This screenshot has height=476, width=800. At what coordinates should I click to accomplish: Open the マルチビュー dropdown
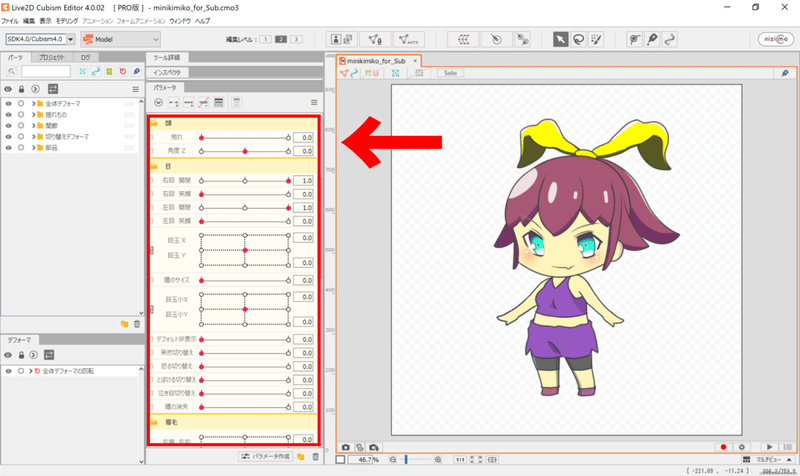coord(769,460)
